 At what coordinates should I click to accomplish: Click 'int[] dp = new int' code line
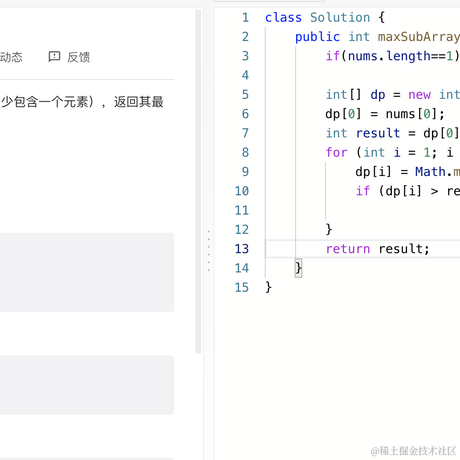tap(393, 95)
